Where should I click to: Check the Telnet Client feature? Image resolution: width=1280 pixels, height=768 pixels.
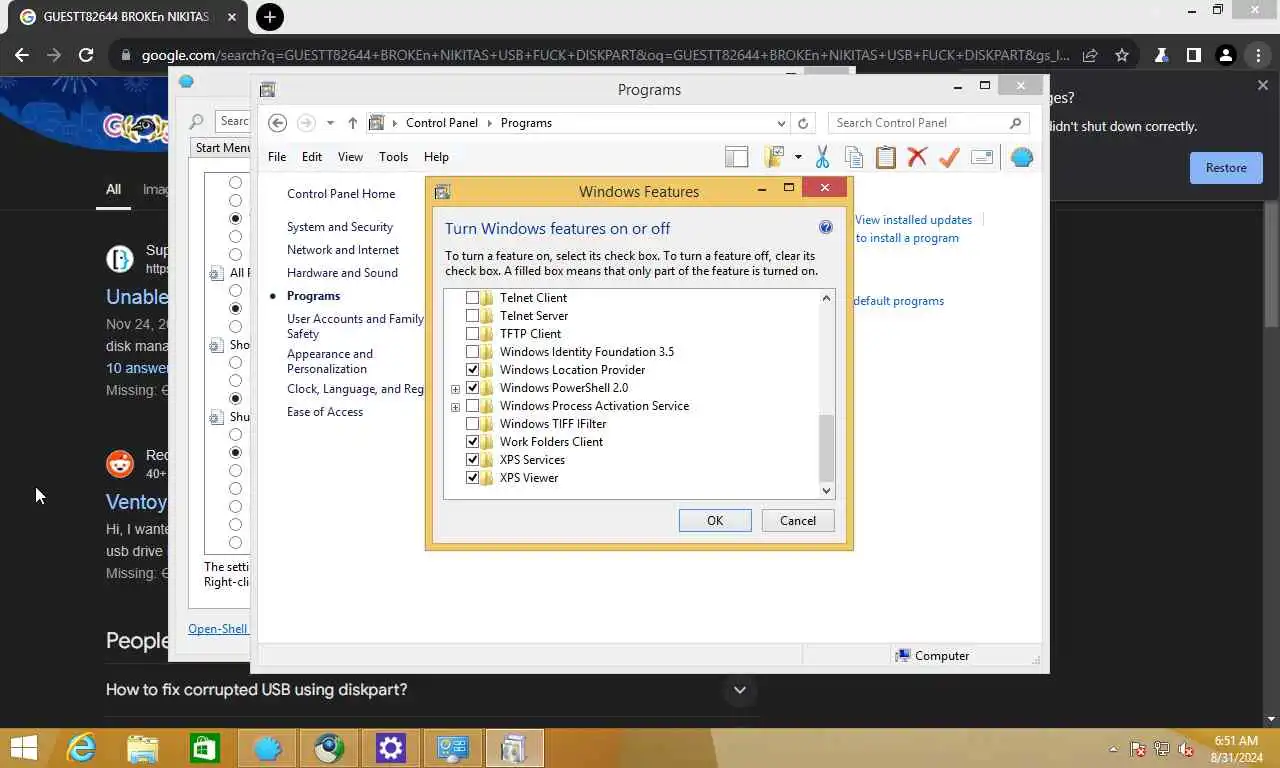click(472, 298)
